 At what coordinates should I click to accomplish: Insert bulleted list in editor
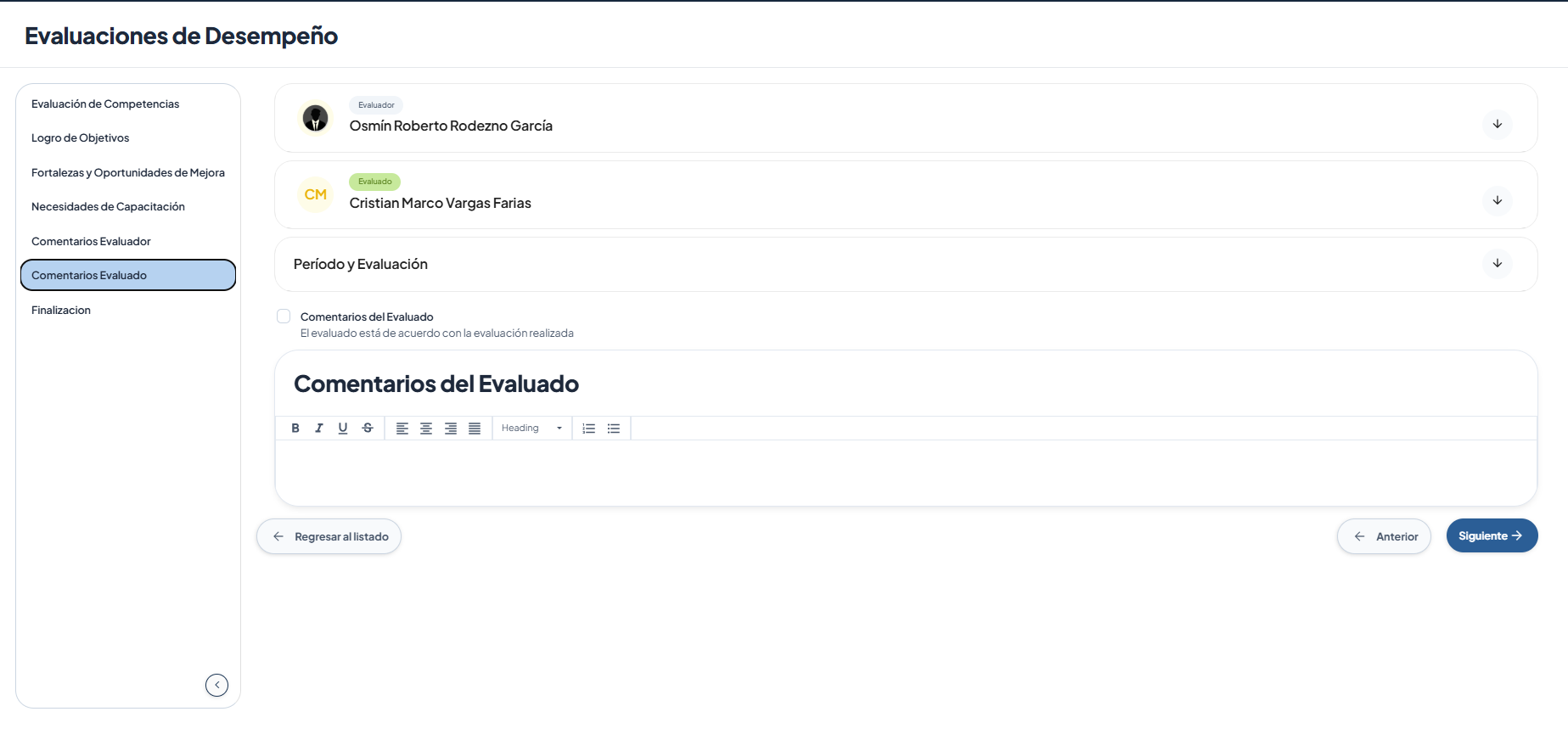click(614, 429)
